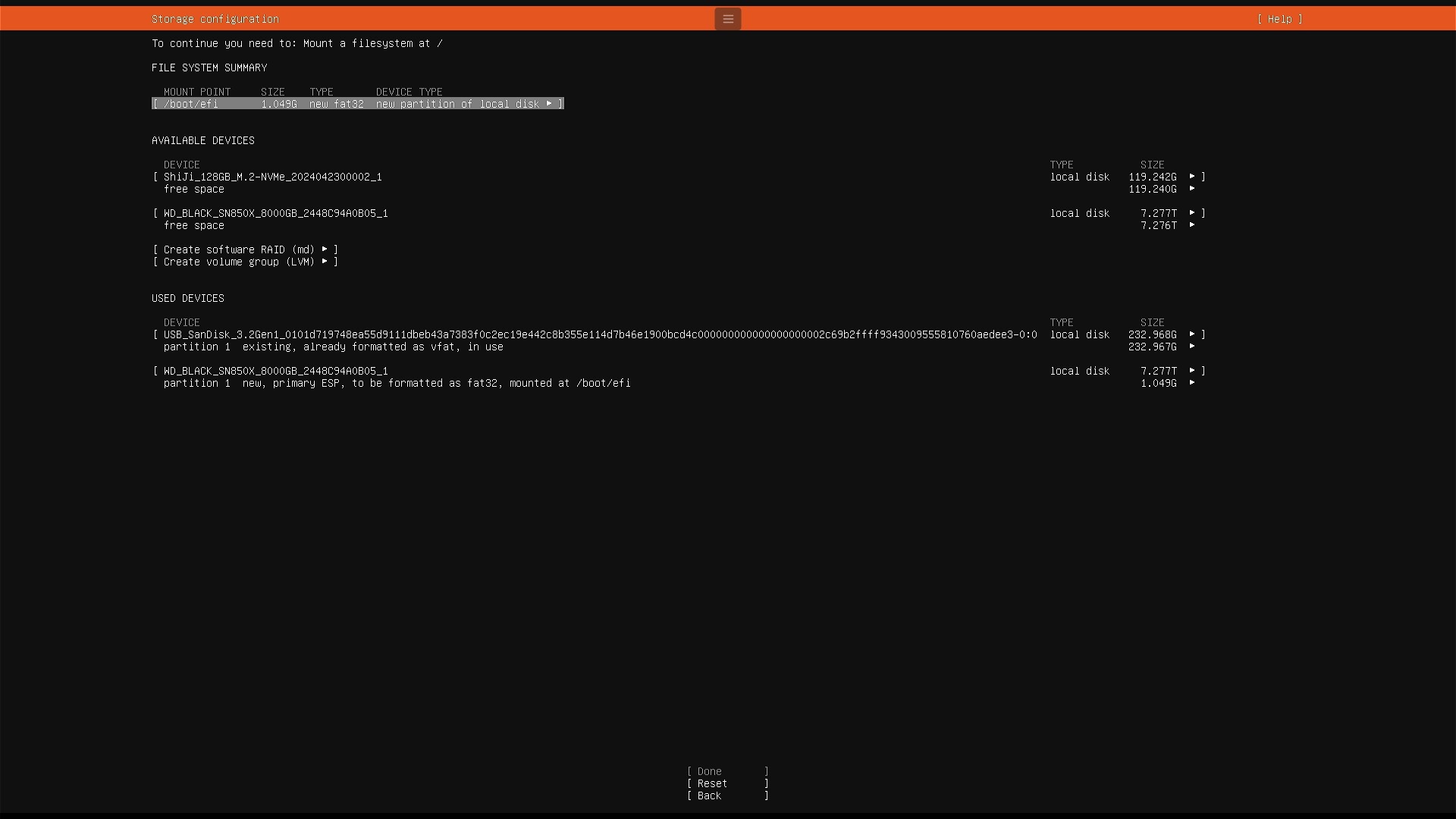Image resolution: width=1456 pixels, height=819 pixels.
Task: Select the /boot/efi file system summary row
Action: pyautogui.click(x=356, y=104)
